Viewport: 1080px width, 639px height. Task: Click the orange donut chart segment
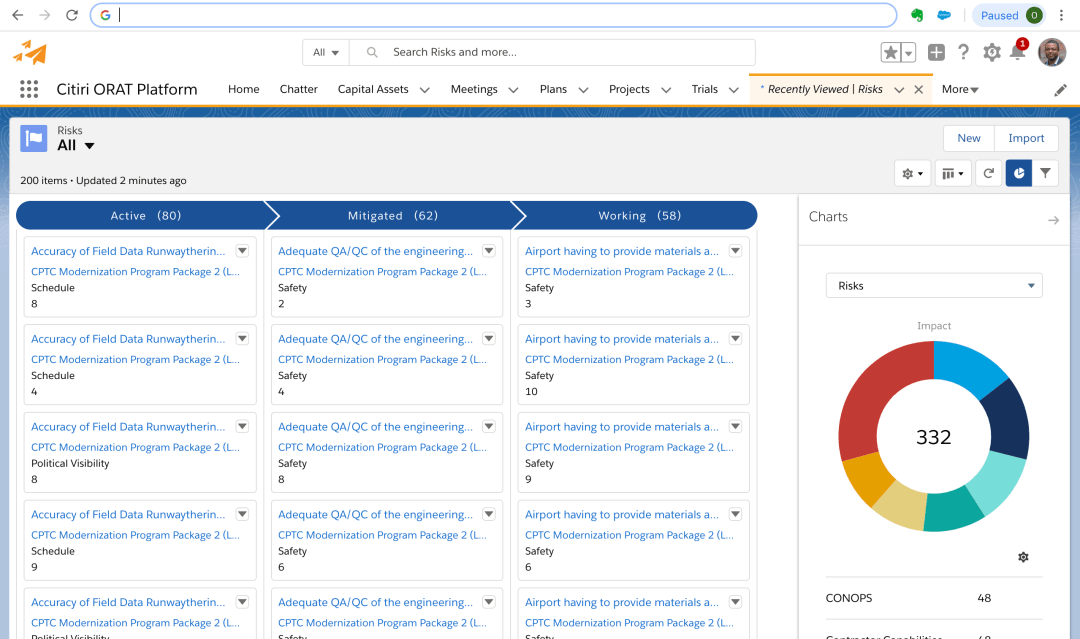pos(868,477)
